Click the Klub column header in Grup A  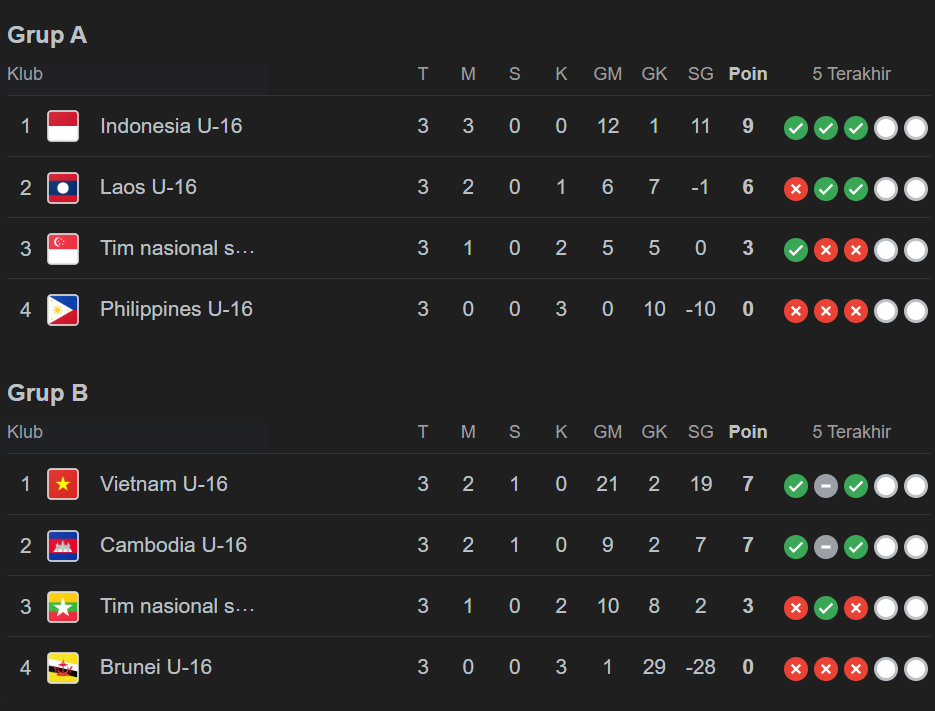coord(25,74)
